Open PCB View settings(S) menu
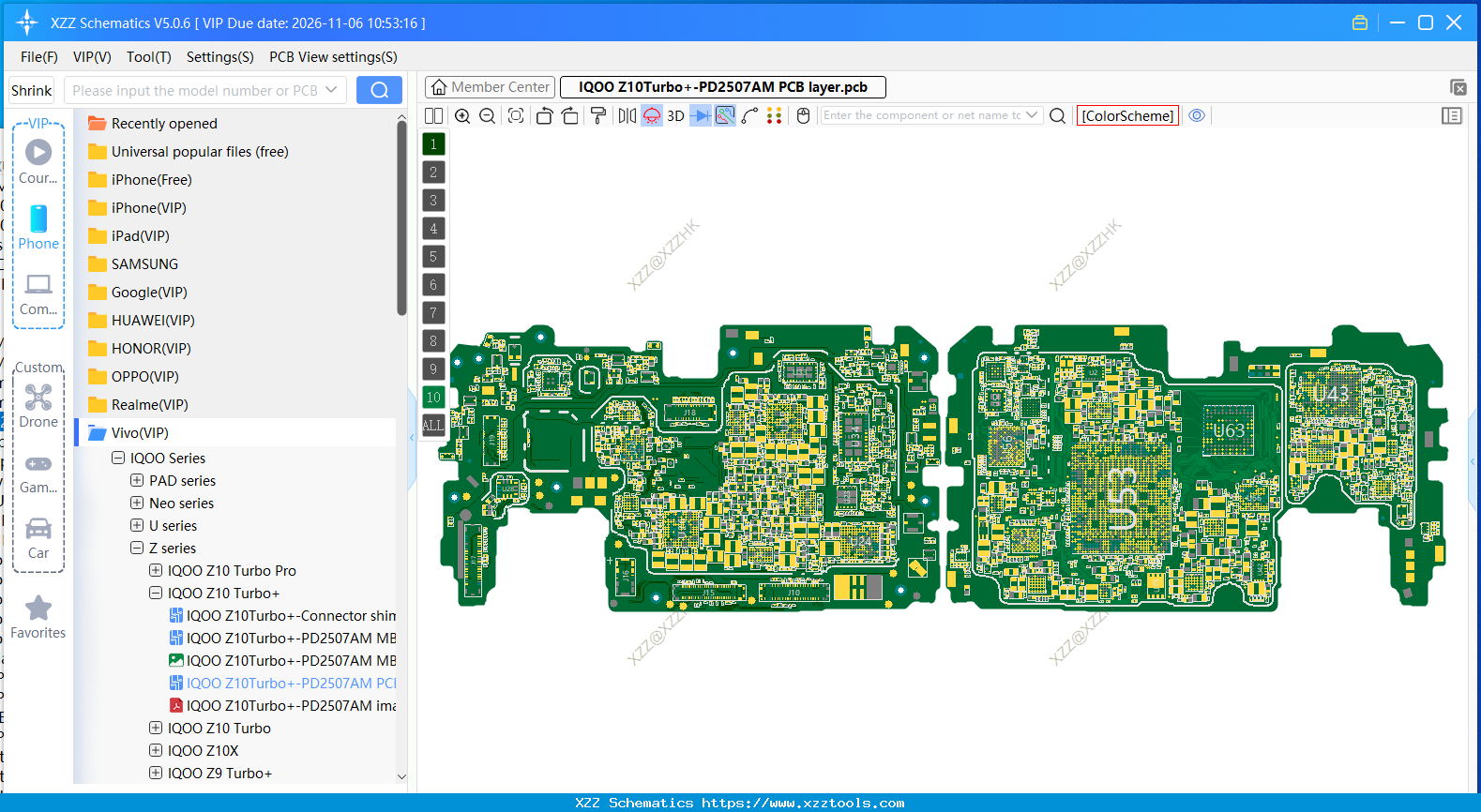The width and height of the screenshot is (1481, 812). point(334,57)
